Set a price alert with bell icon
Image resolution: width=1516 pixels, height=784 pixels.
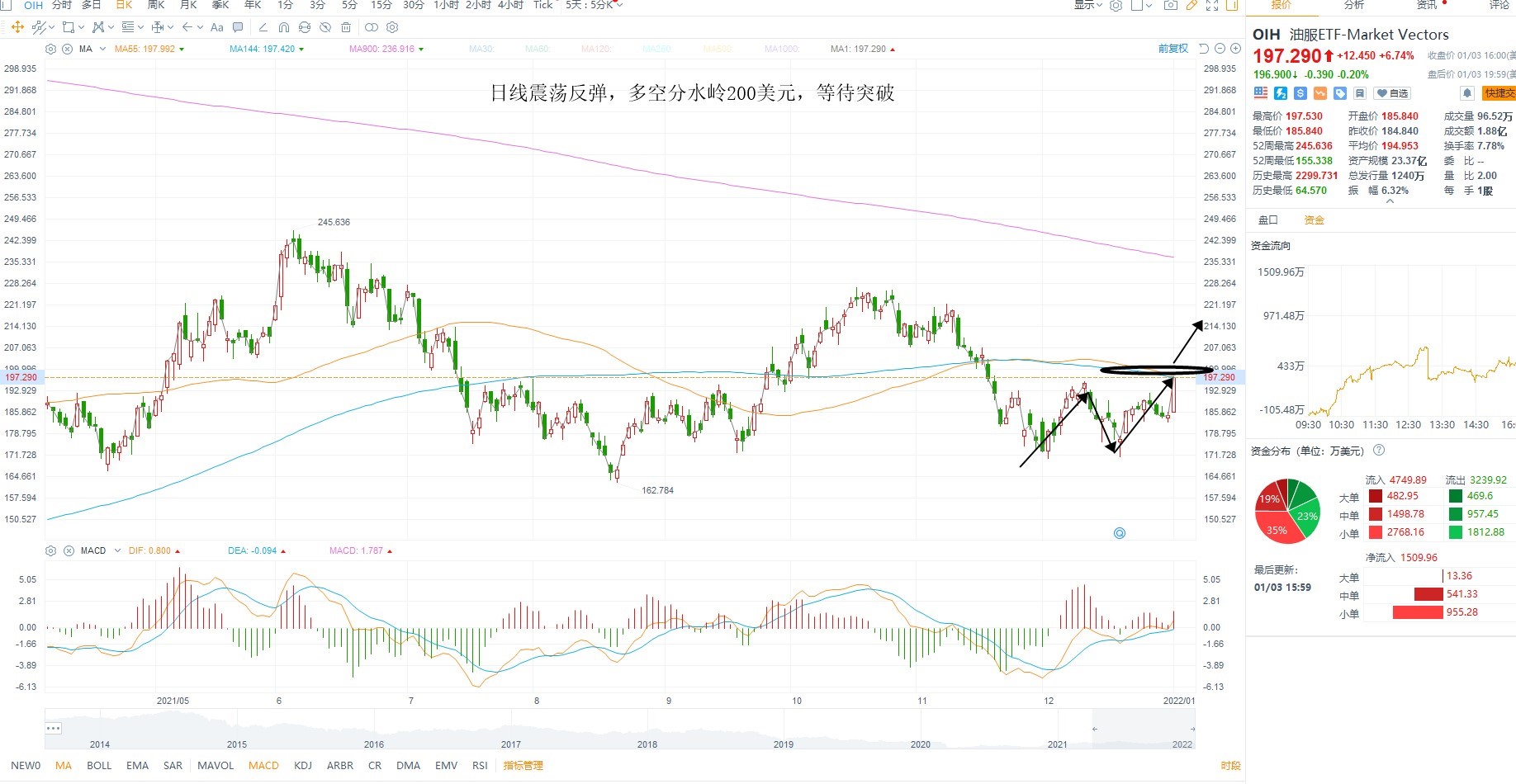pyautogui.click(x=1467, y=93)
